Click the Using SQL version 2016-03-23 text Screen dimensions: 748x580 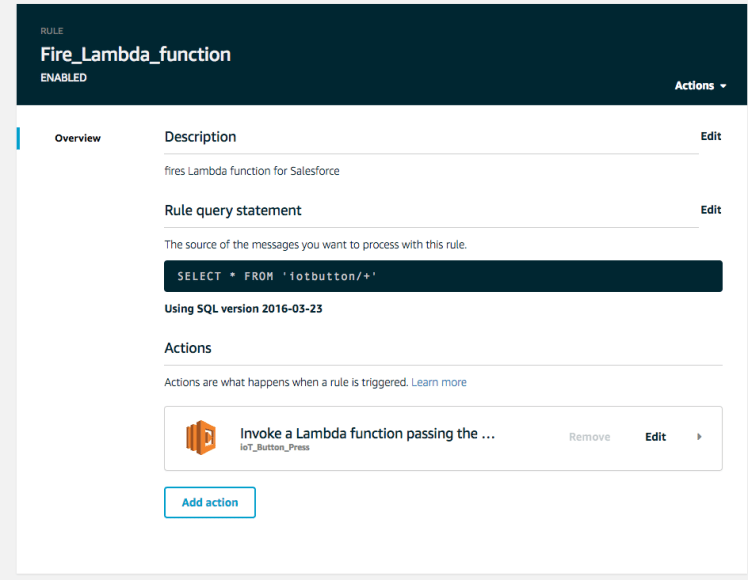pyautogui.click(x=243, y=309)
